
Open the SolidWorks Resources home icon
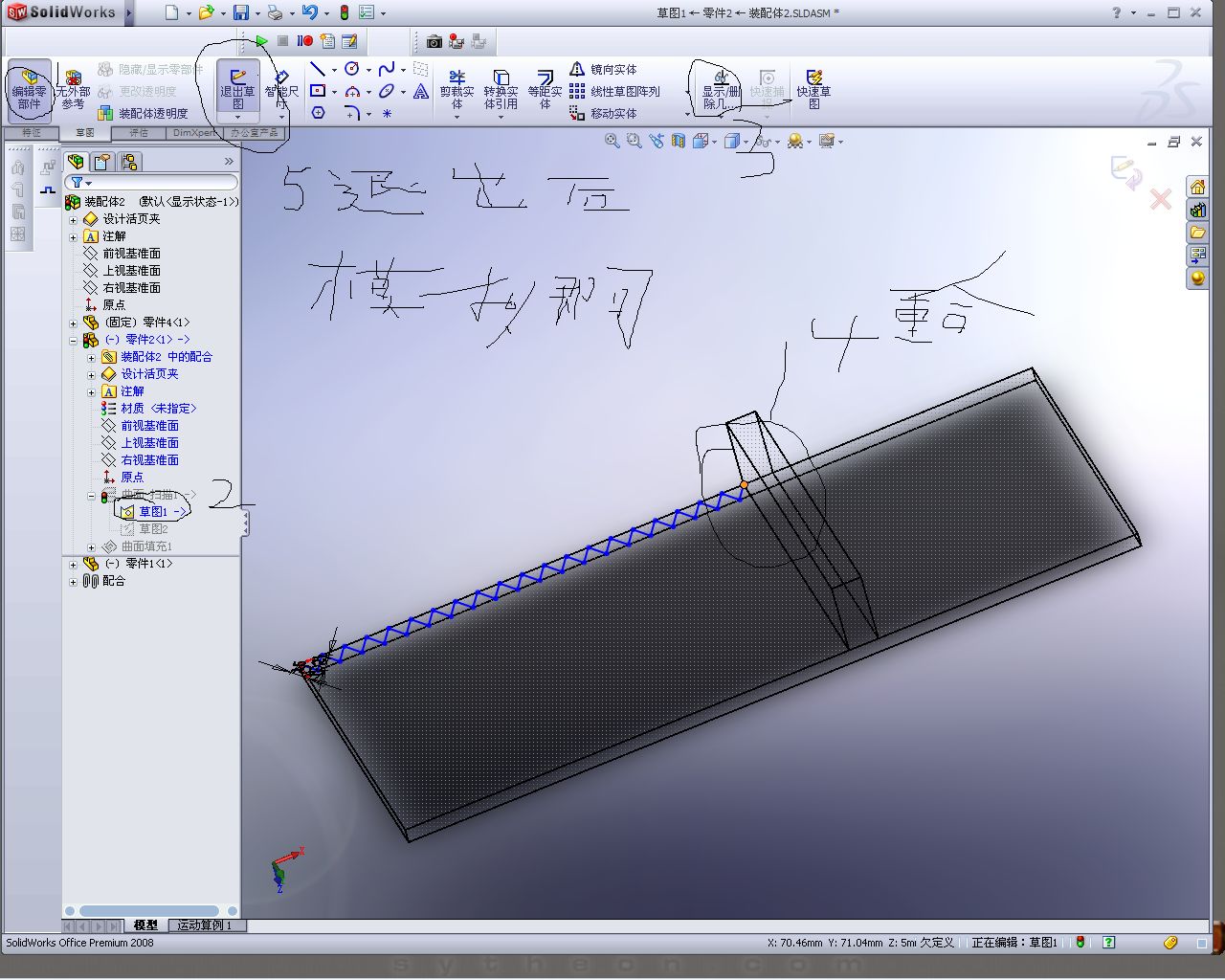[1197, 187]
